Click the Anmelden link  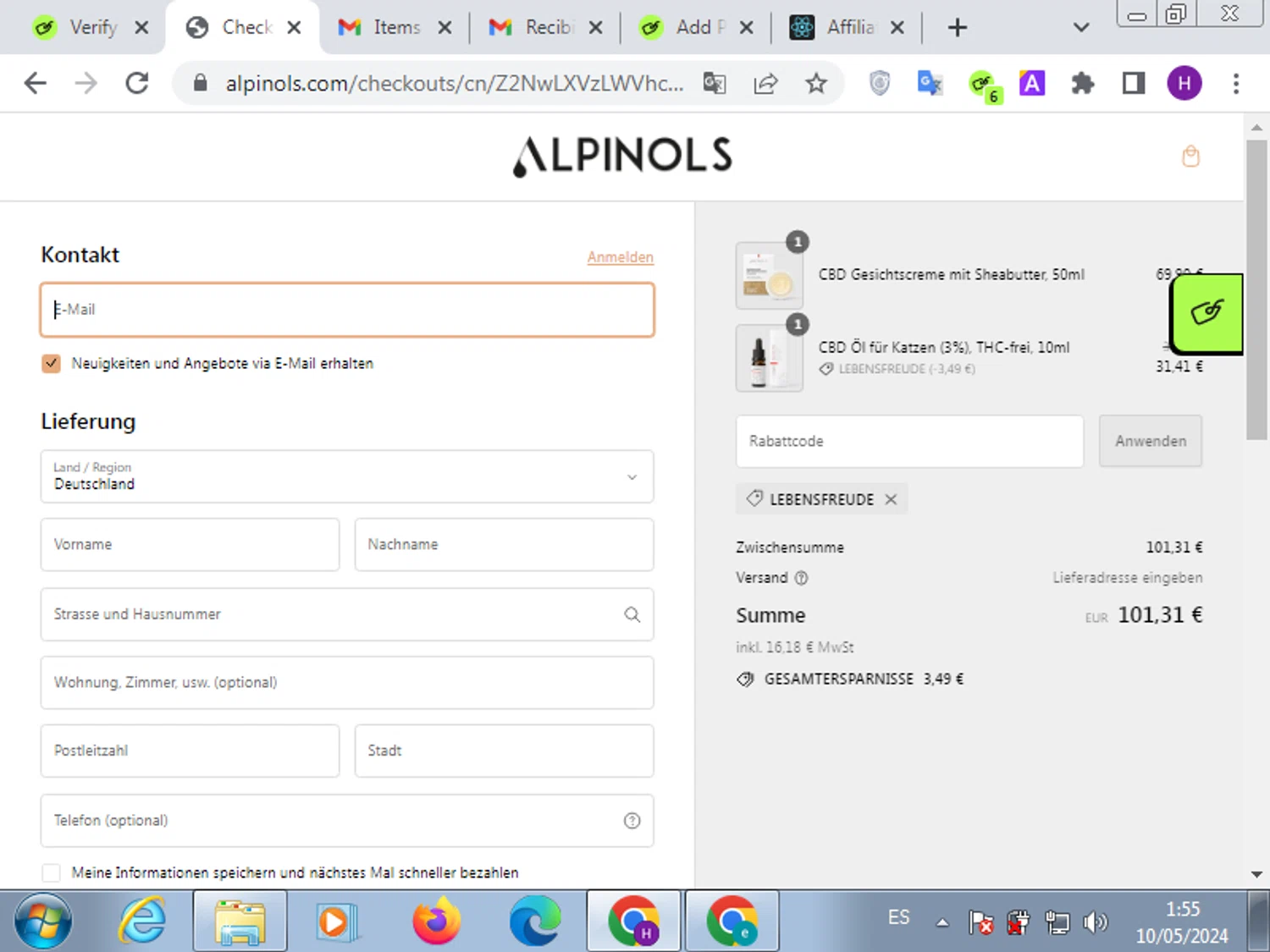[621, 256]
